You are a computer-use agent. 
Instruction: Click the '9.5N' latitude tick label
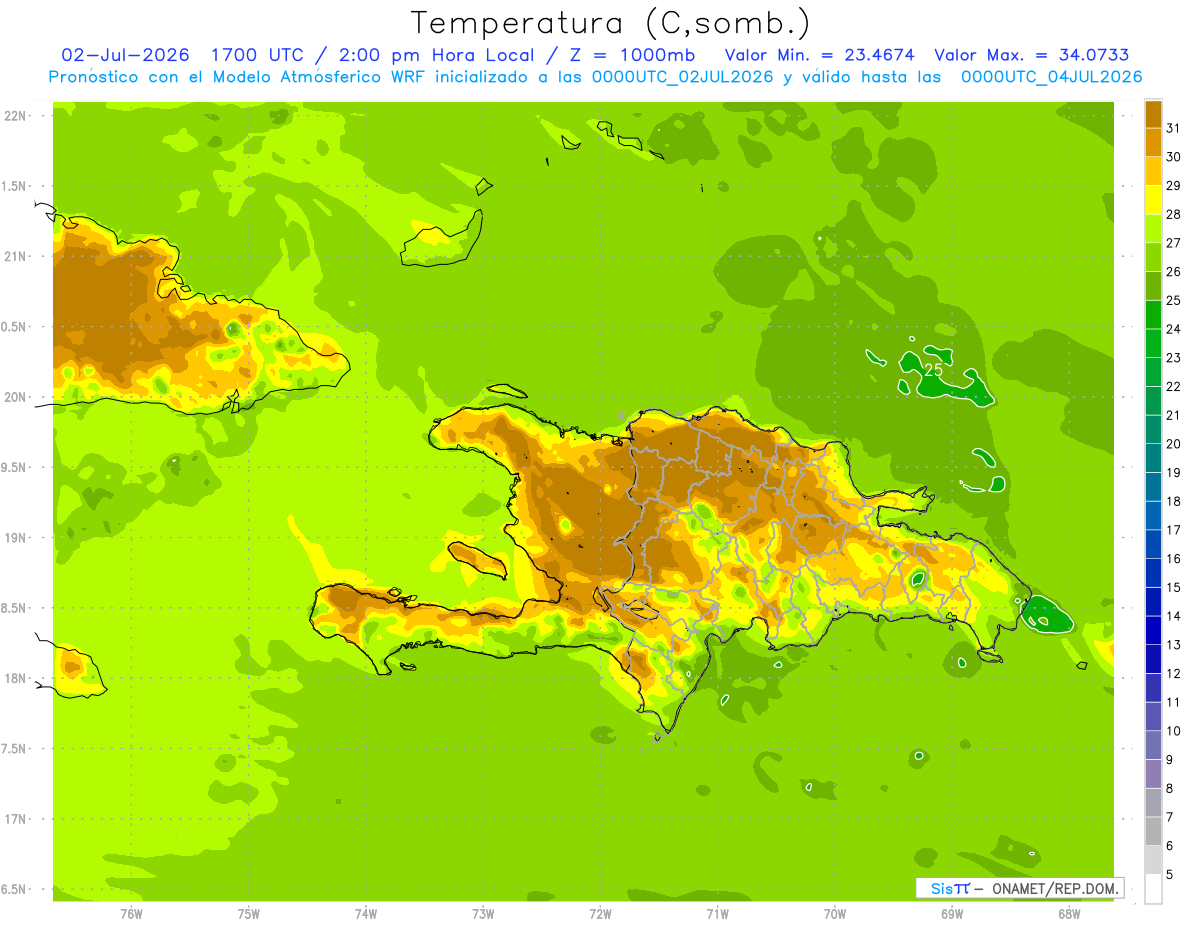[15, 467]
